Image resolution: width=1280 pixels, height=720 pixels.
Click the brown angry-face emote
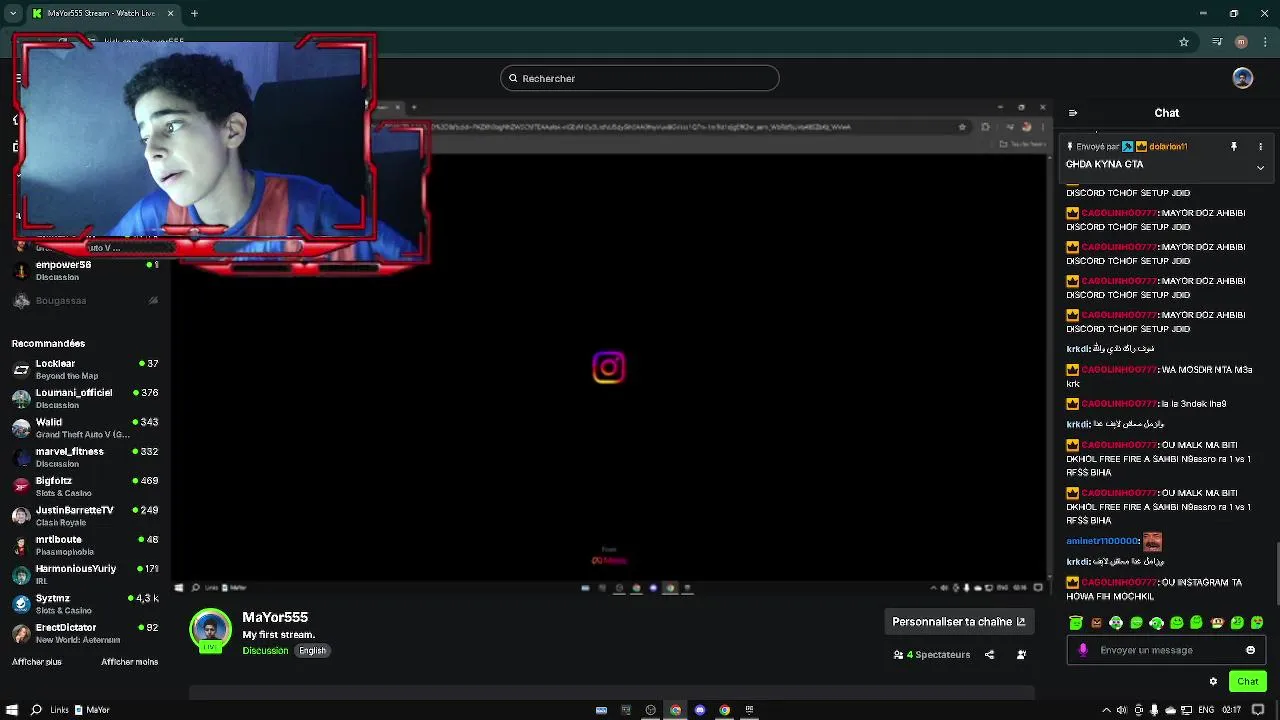pyautogui.click(x=1096, y=623)
